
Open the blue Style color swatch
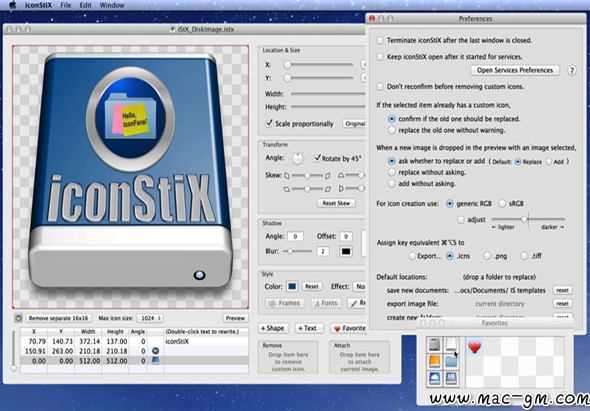(292, 287)
